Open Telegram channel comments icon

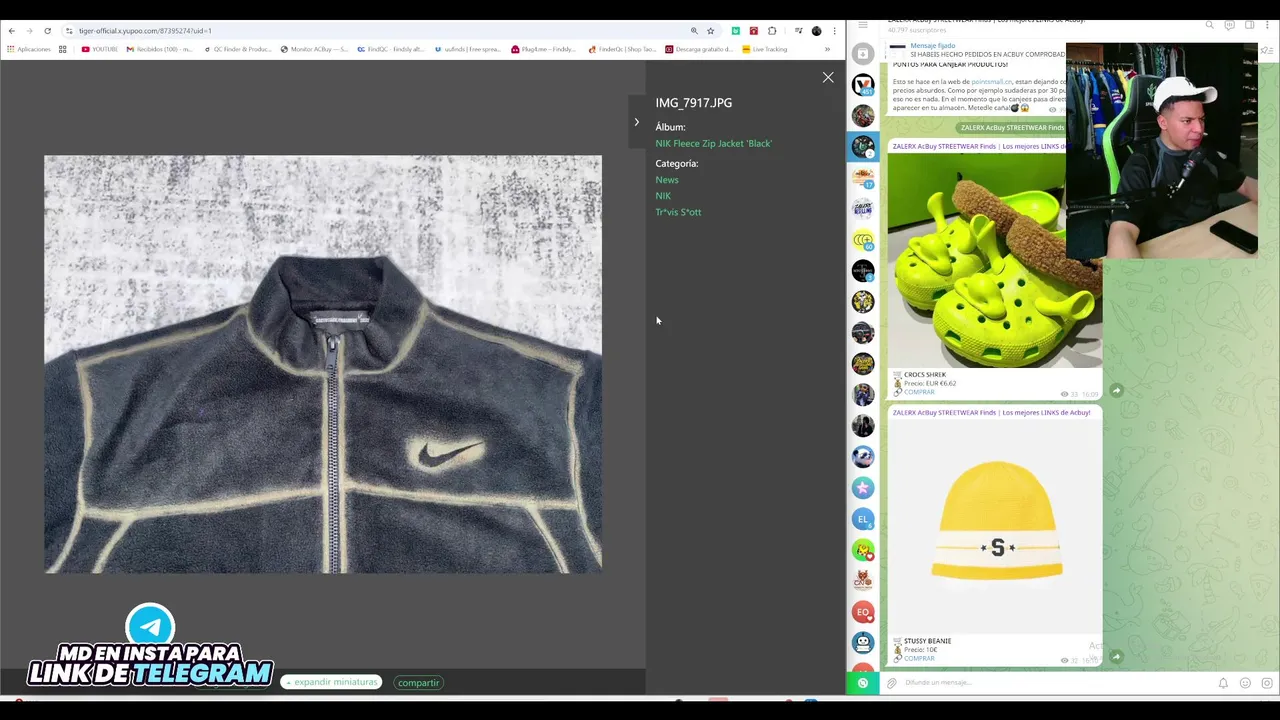click(1229, 24)
